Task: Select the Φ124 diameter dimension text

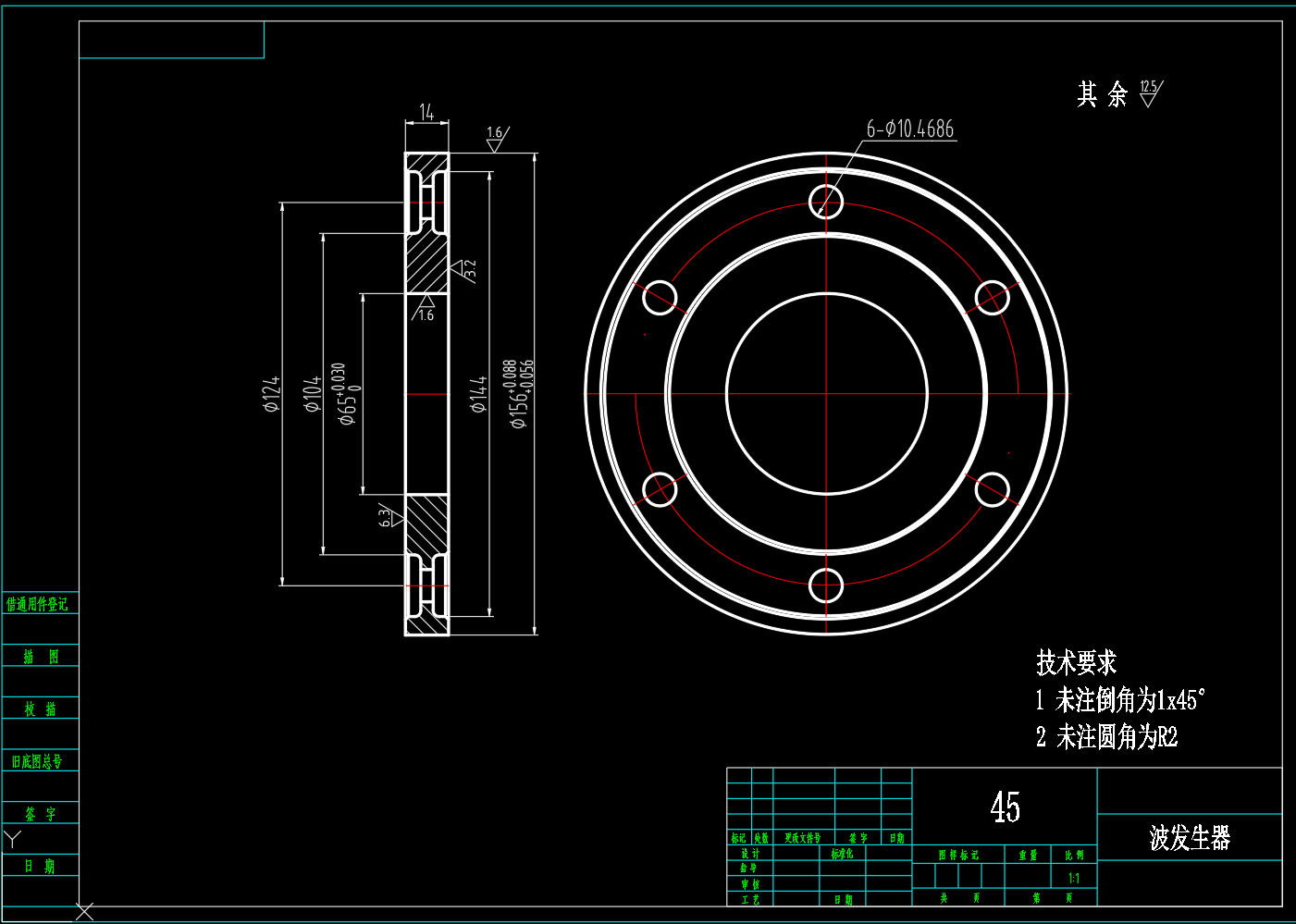Action: click(271, 394)
